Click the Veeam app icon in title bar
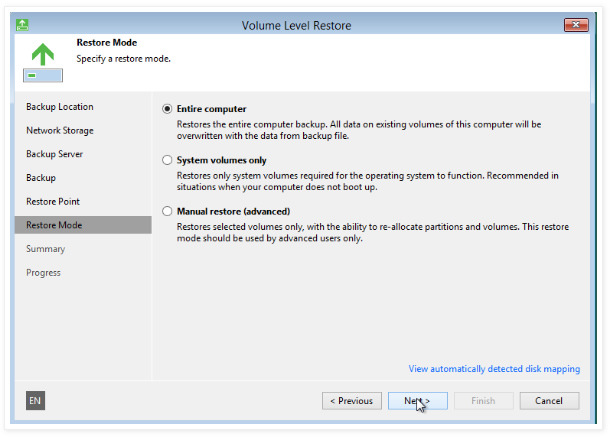Image resolution: width=610 pixels, height=438 pixels. coord(21,24)
